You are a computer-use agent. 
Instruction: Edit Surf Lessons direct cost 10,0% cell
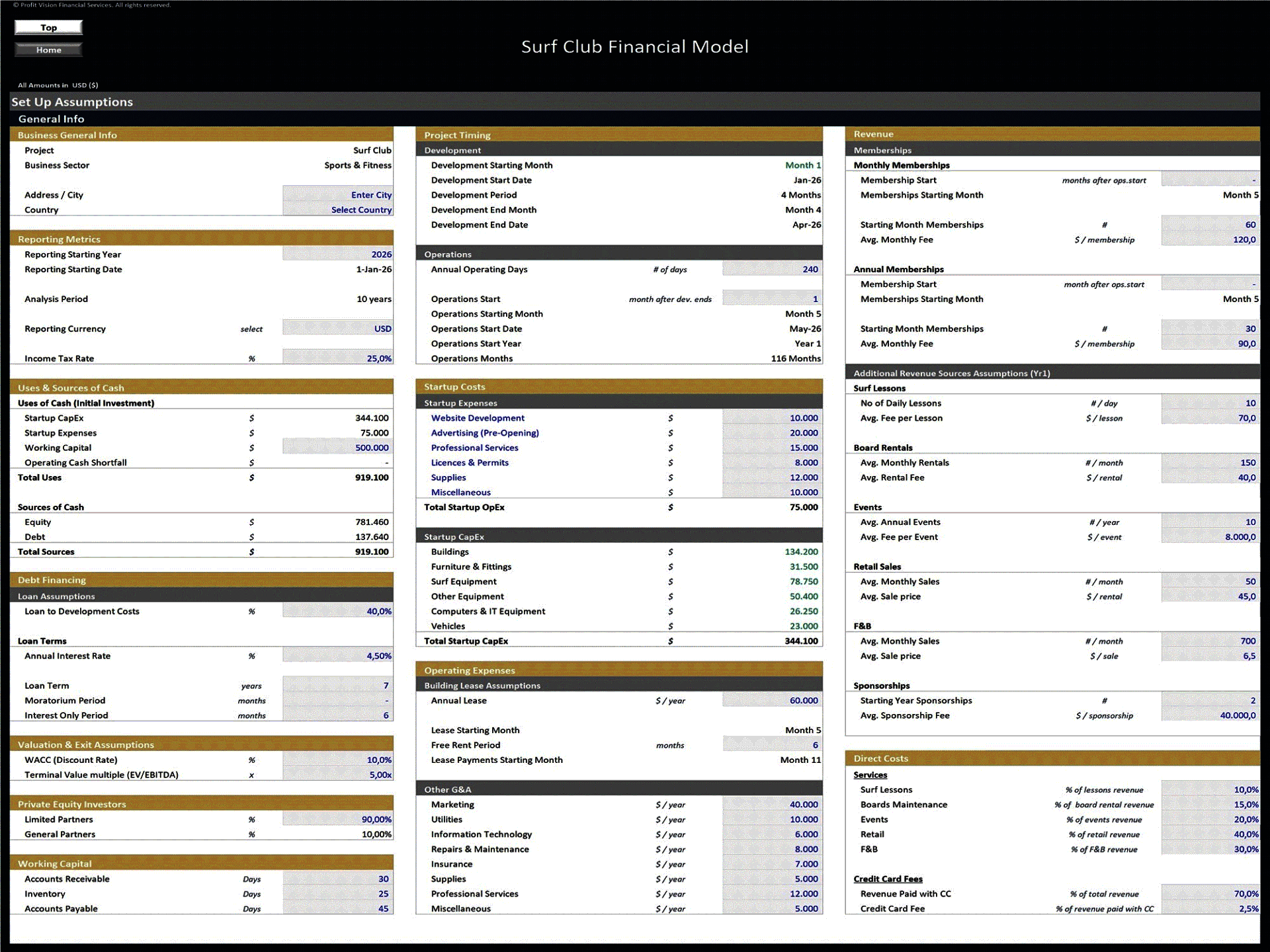click(1210, 789)
